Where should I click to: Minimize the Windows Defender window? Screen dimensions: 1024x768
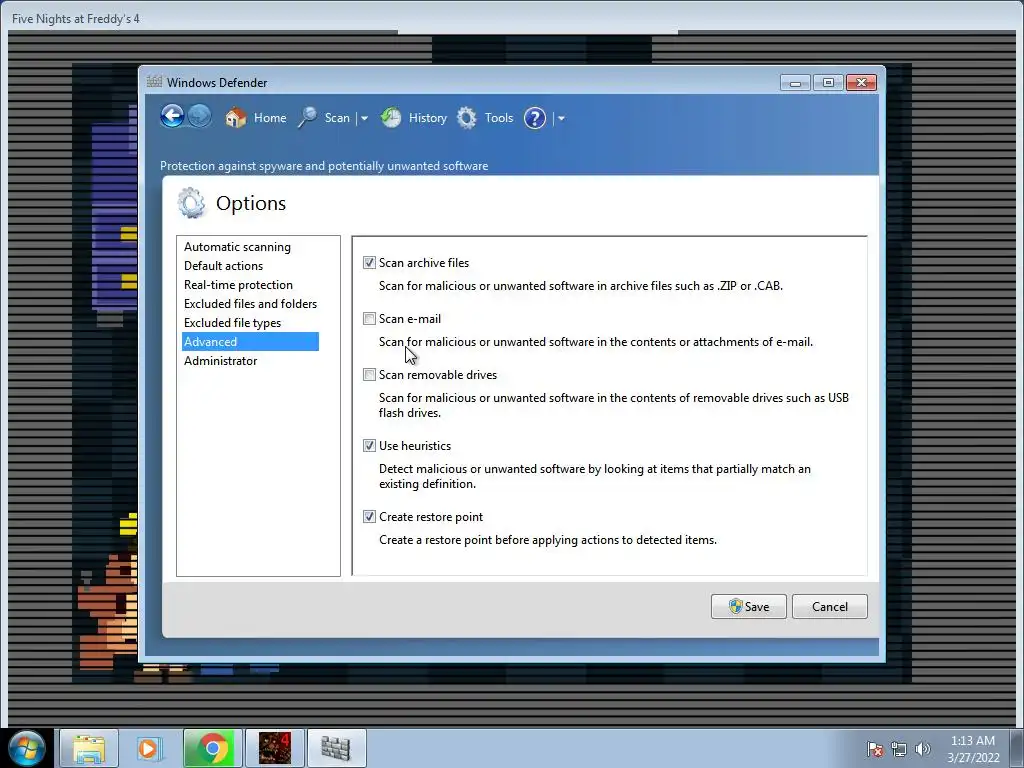point(795,83)
